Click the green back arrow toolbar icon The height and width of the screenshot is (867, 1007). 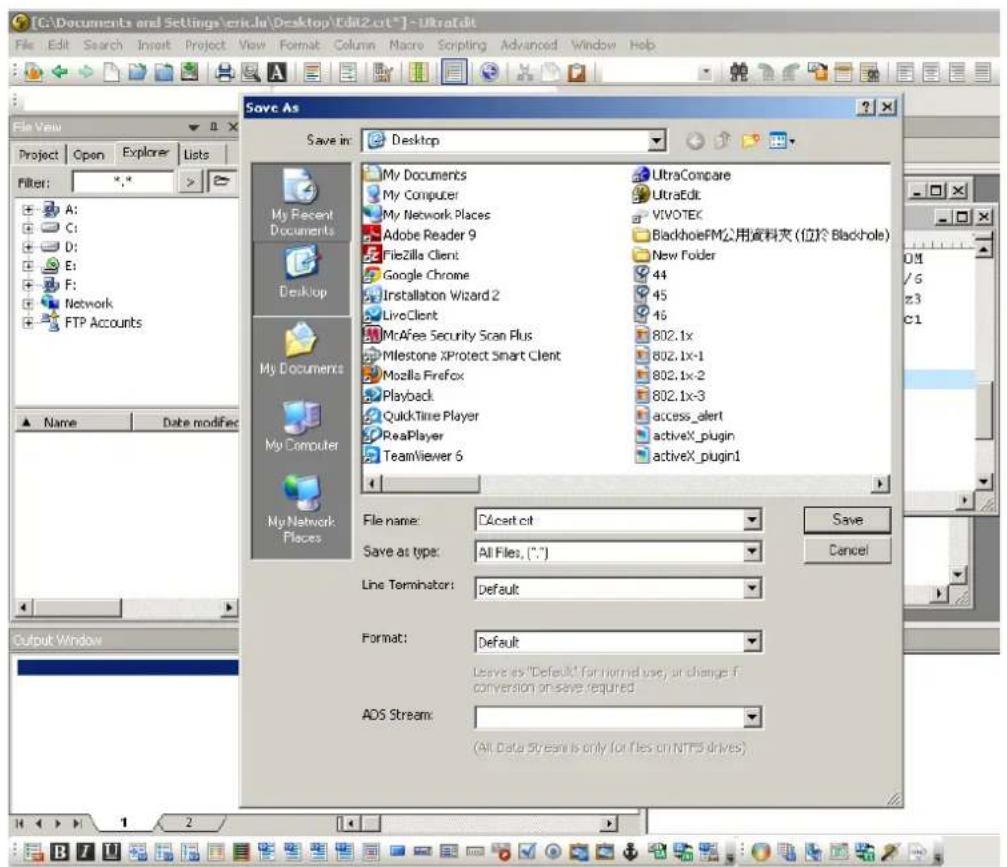60,72
